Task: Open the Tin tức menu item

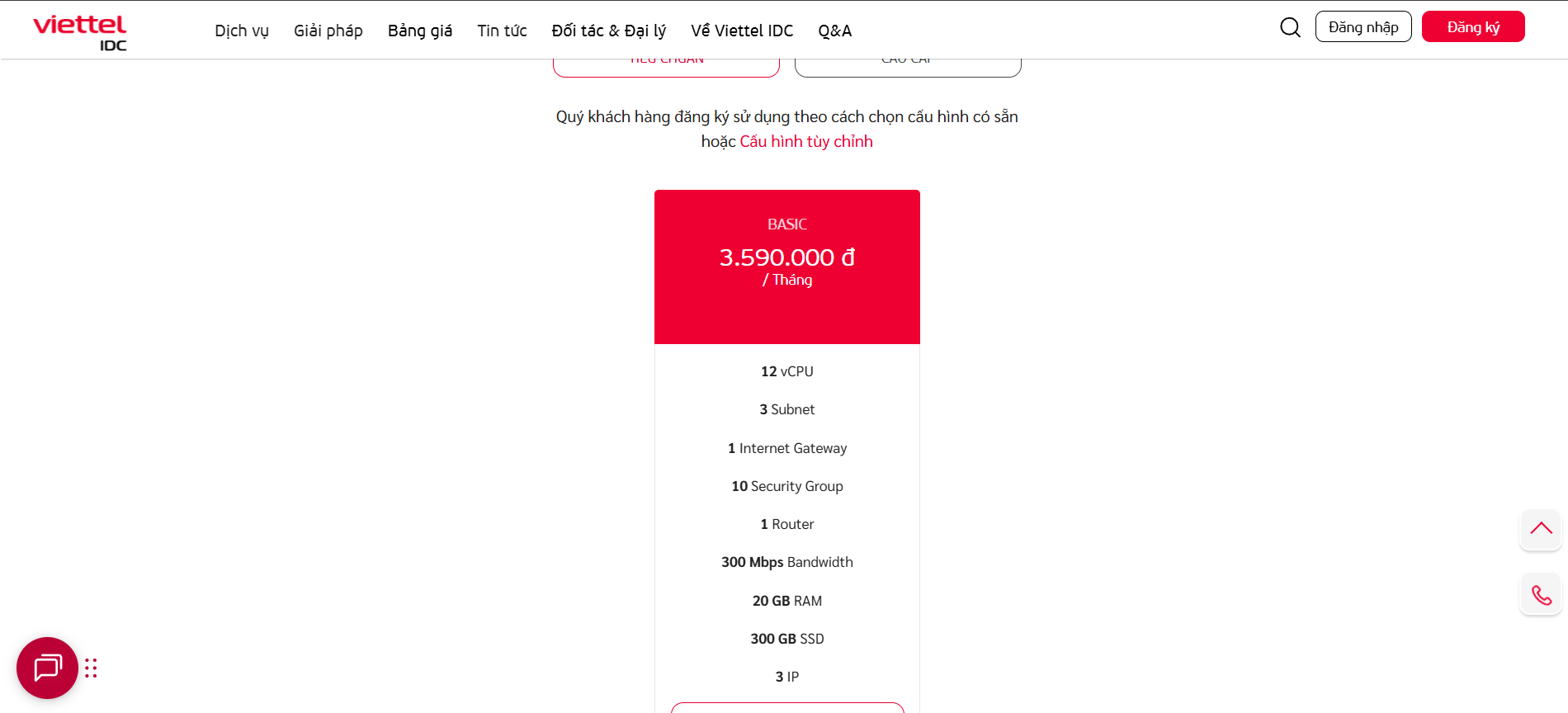Action: tap(502, 31)
